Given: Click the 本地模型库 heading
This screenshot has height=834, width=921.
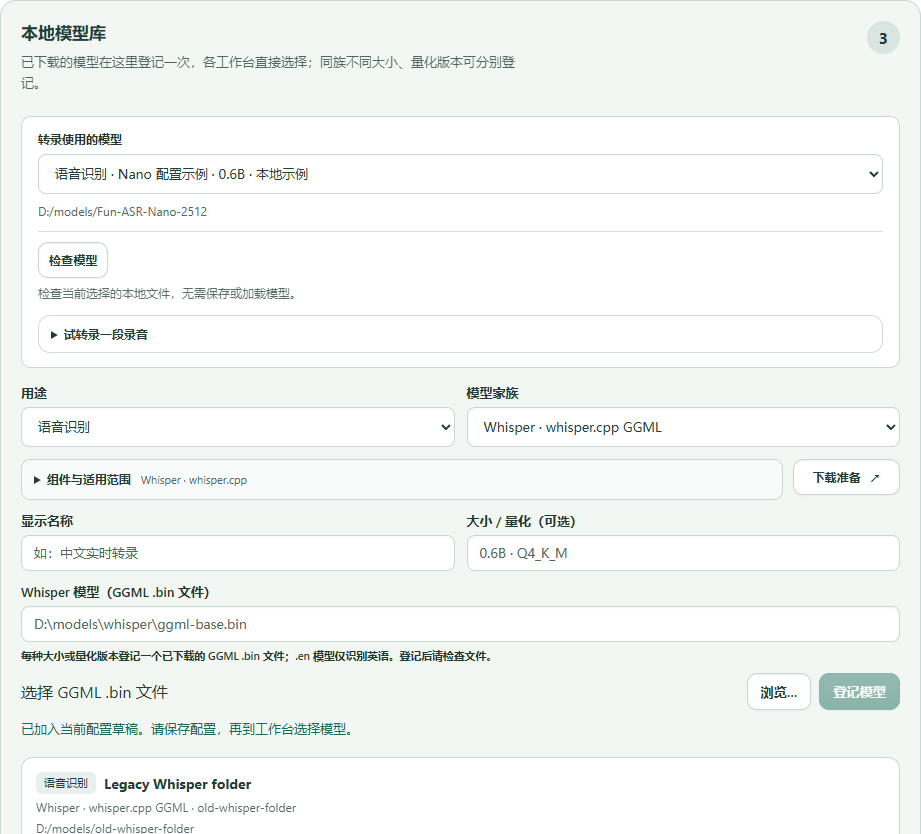Looking at the screenshot, I should coord(63,33).
